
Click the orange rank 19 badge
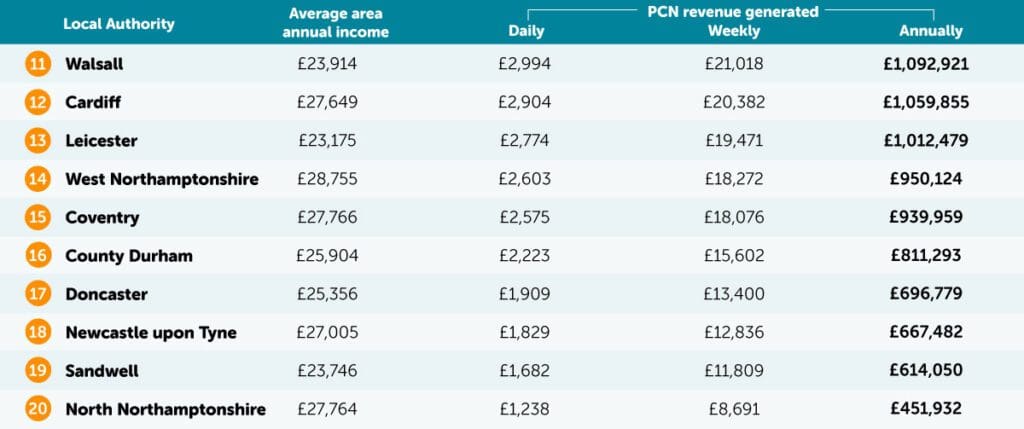37,370
